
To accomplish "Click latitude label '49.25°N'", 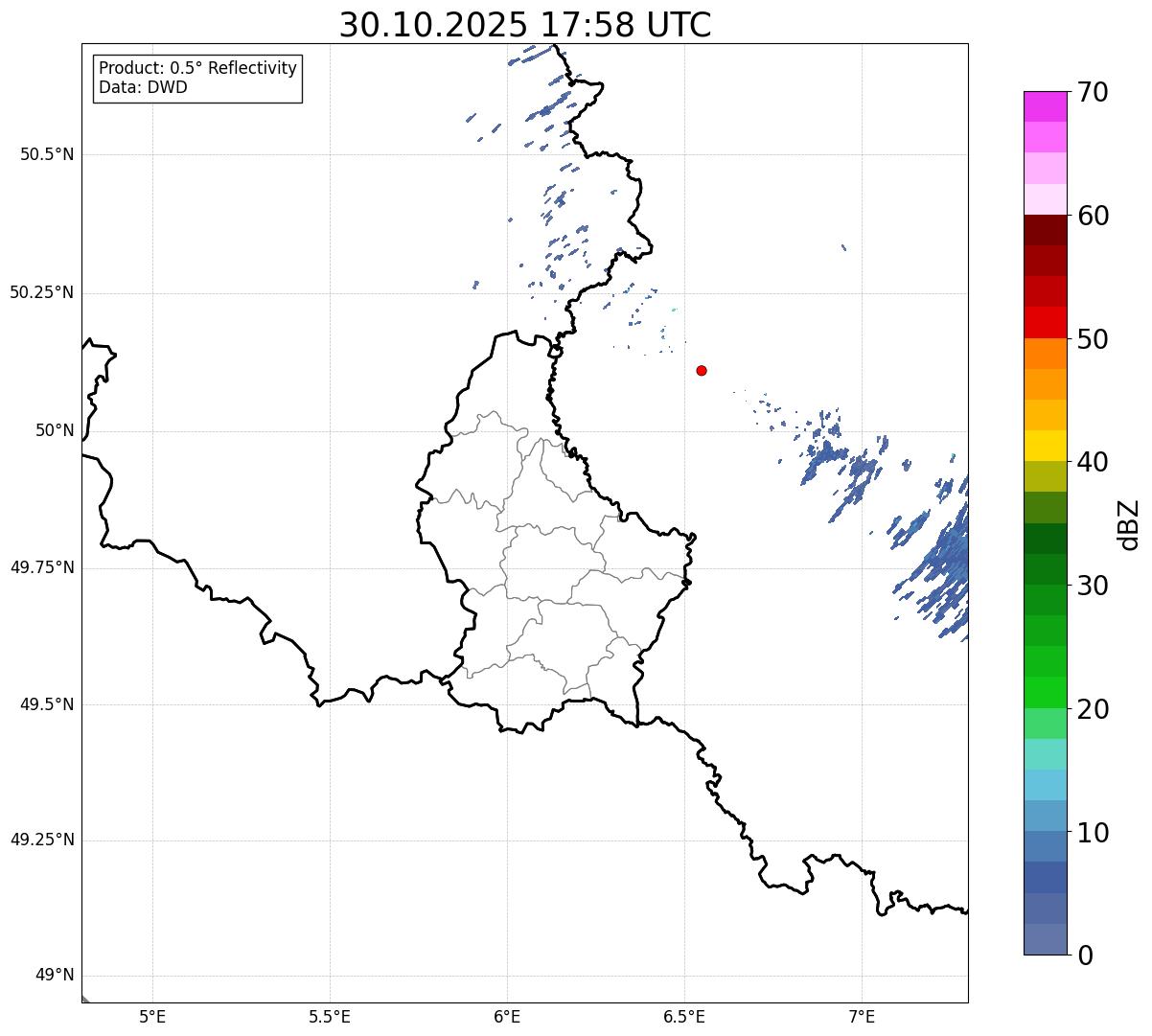I will coord(42,840).
